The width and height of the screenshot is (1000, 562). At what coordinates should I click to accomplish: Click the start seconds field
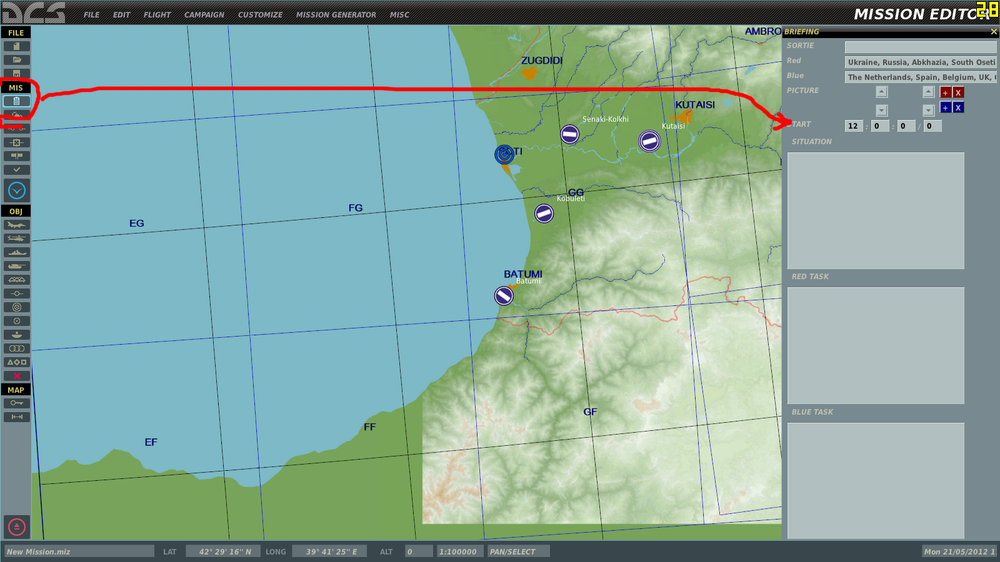click(906, 126)
